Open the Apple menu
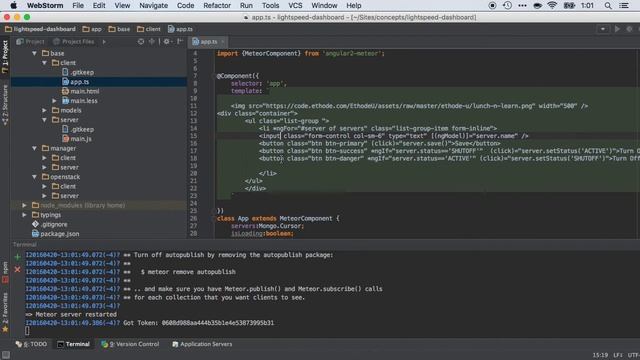640x360 pixels. pyautogui.click(x=13, y=5)
